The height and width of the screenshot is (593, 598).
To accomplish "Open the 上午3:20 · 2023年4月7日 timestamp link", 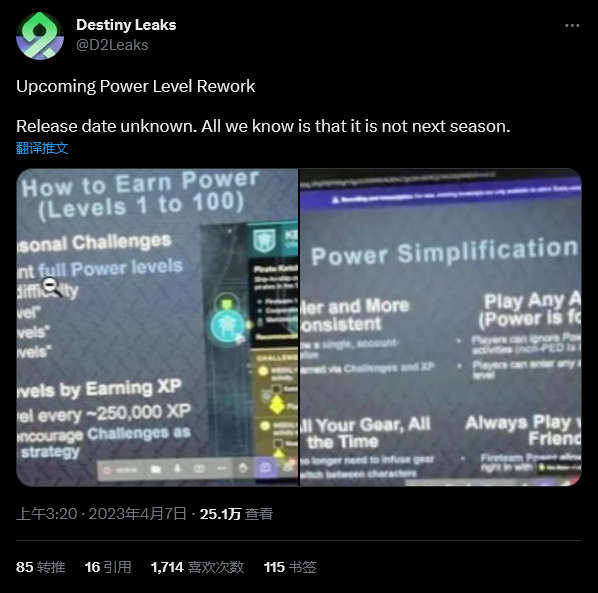I will [x=101, y=514].
